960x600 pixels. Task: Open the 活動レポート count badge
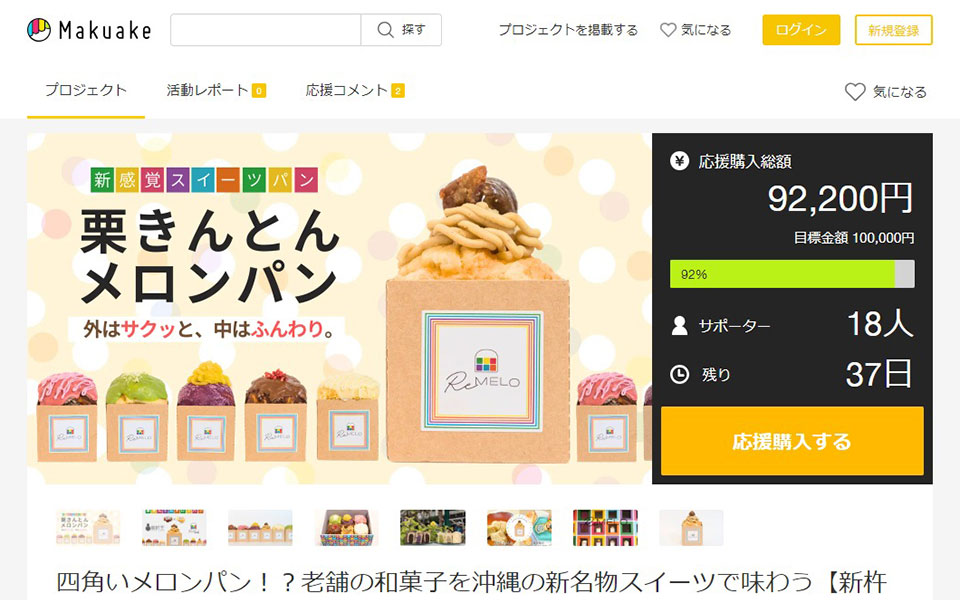(259, 91)
